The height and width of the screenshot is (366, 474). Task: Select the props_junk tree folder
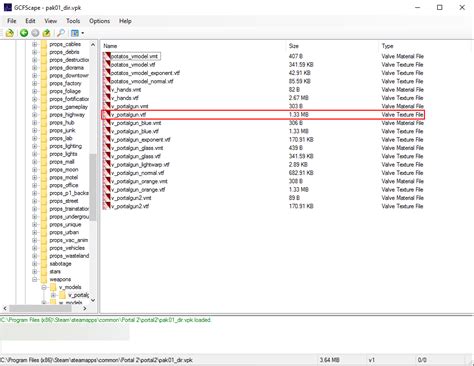coord(62,130)
